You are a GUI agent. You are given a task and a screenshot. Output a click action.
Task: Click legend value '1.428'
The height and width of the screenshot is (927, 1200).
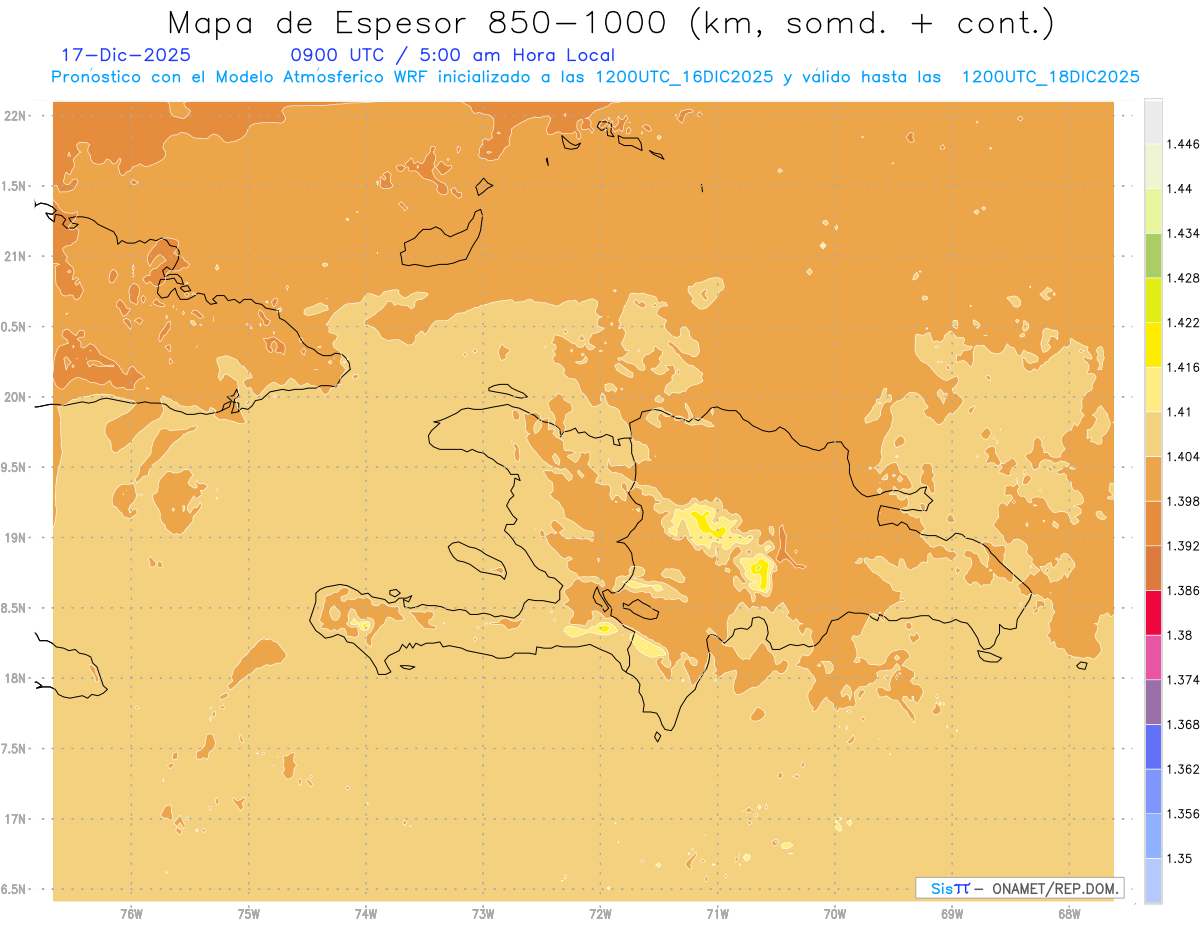tap(1182, 278)
